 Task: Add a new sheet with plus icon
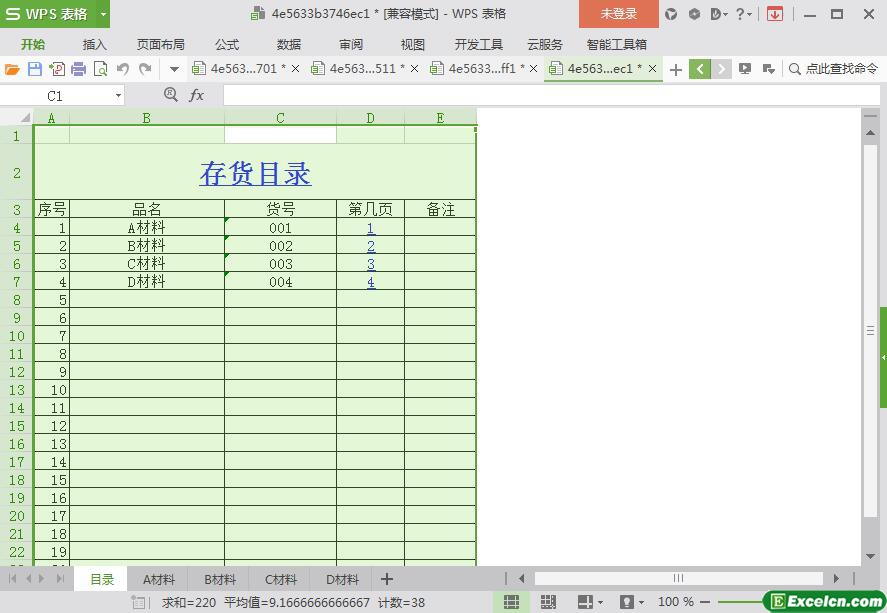tap(387, 579)
